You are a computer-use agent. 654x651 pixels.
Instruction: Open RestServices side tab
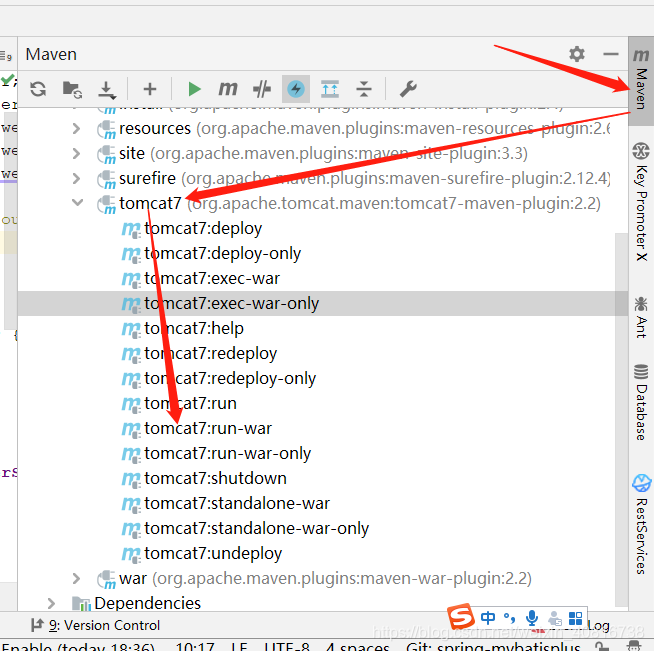tap(641, 524)
